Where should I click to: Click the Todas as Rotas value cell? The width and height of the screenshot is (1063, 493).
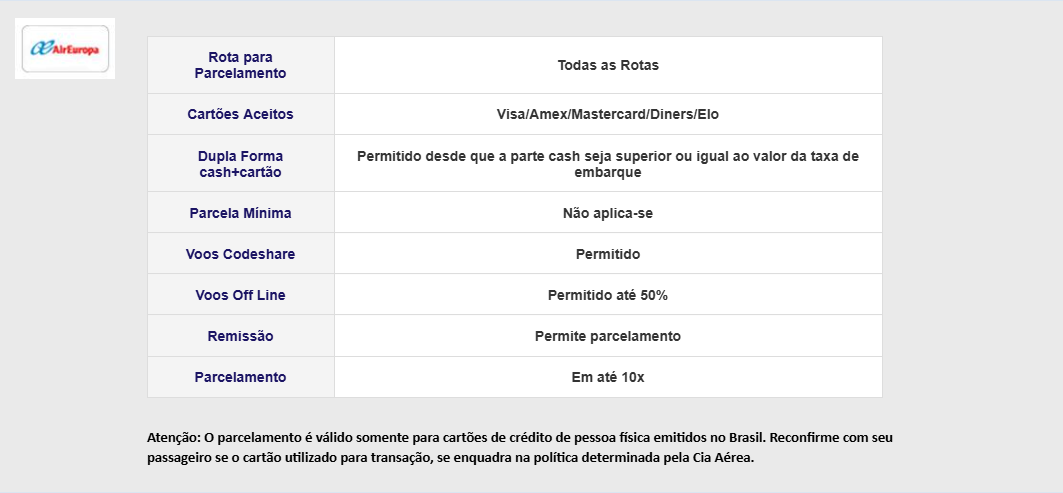[608, 65]
